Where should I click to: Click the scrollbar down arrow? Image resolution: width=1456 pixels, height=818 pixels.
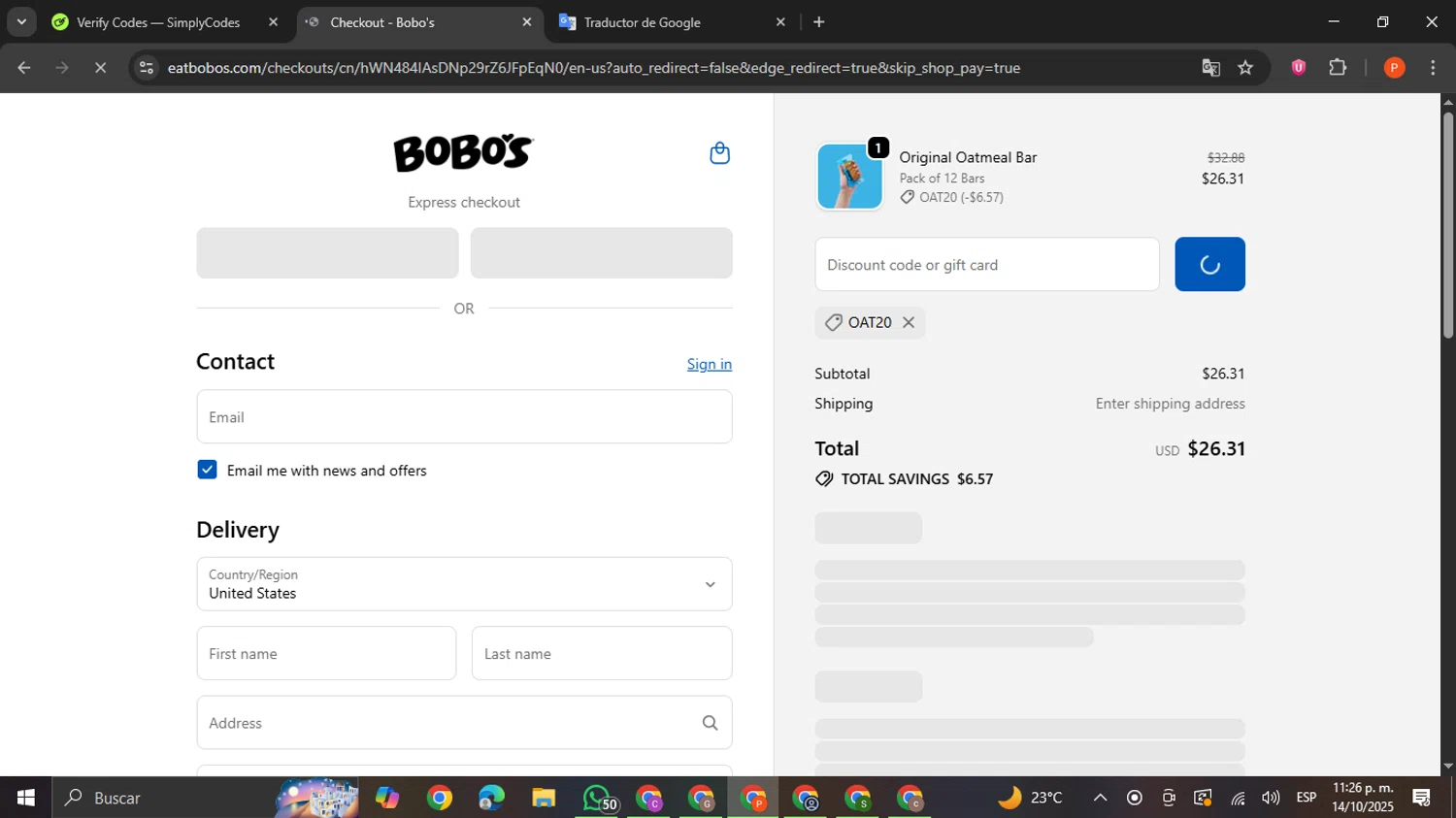pyautogui.click(x=1448, y=767)
